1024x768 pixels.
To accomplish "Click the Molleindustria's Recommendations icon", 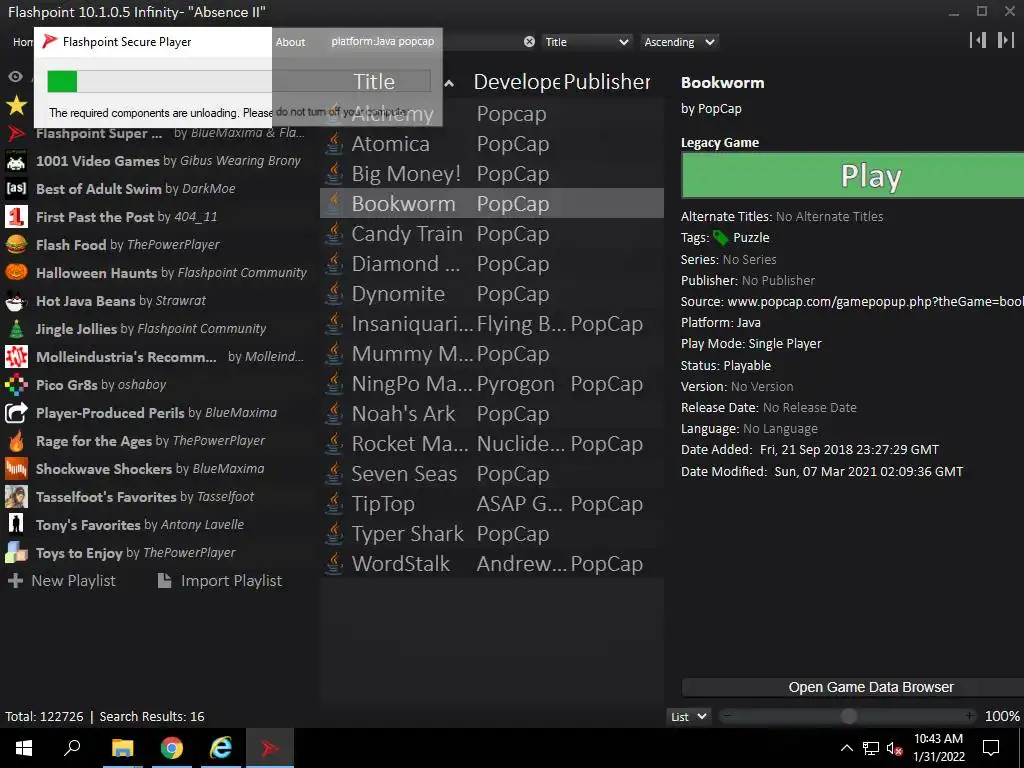I will tap(16, 357).
